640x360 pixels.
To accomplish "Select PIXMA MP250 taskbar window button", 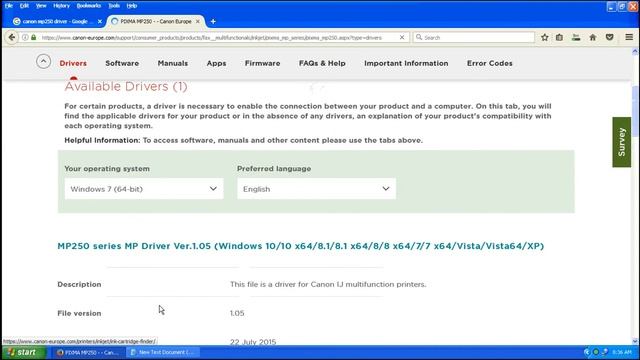I will pos(88,352).
